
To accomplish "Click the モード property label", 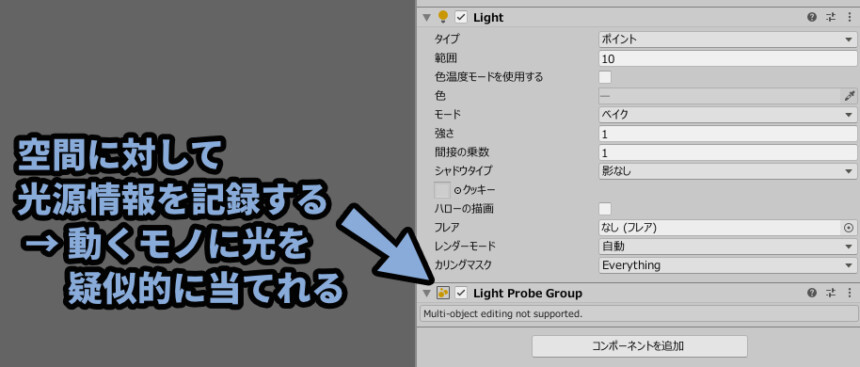I will [x=448, y=115].
